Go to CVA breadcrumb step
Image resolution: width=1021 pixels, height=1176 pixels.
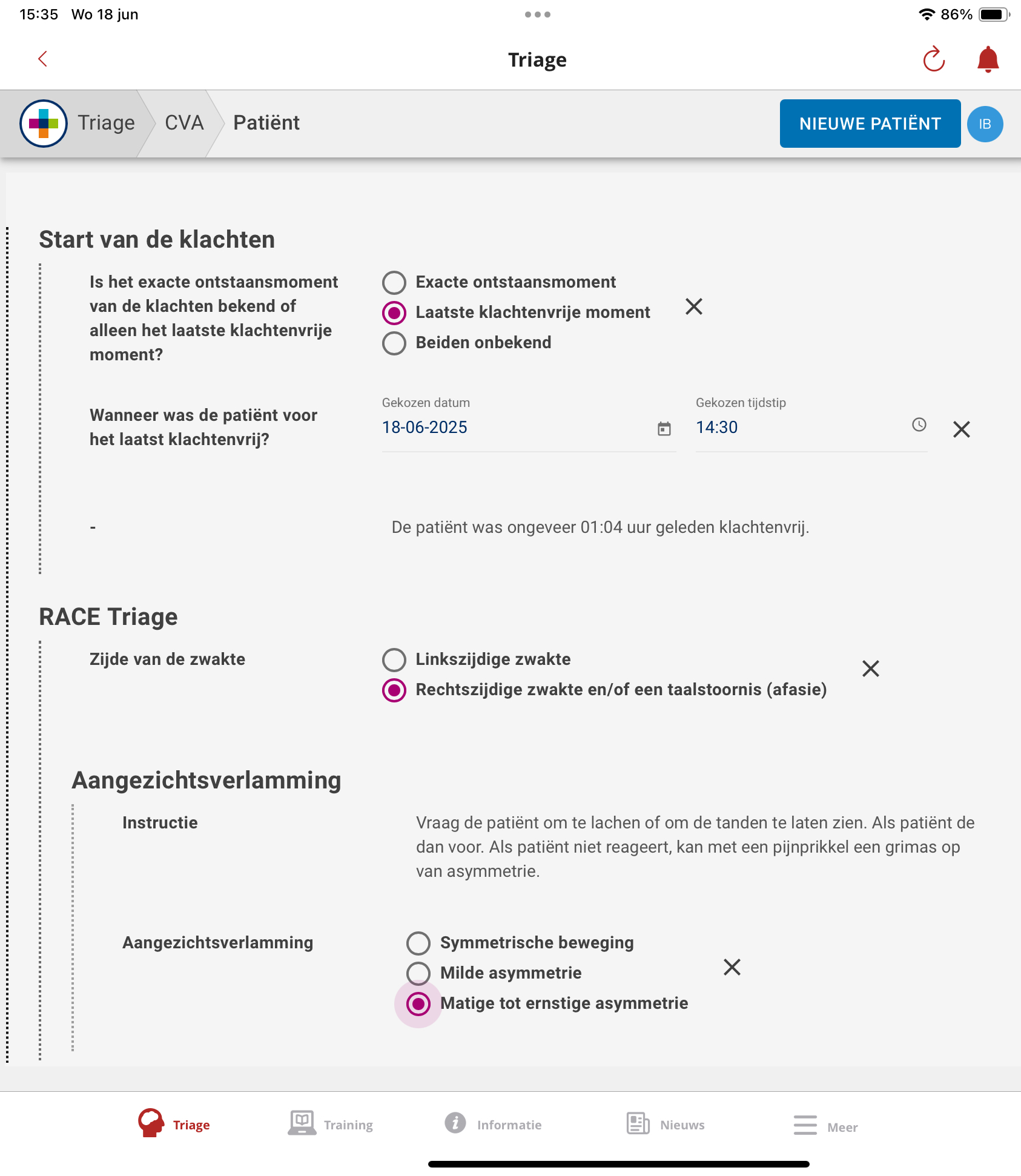[x=184, y=123]
